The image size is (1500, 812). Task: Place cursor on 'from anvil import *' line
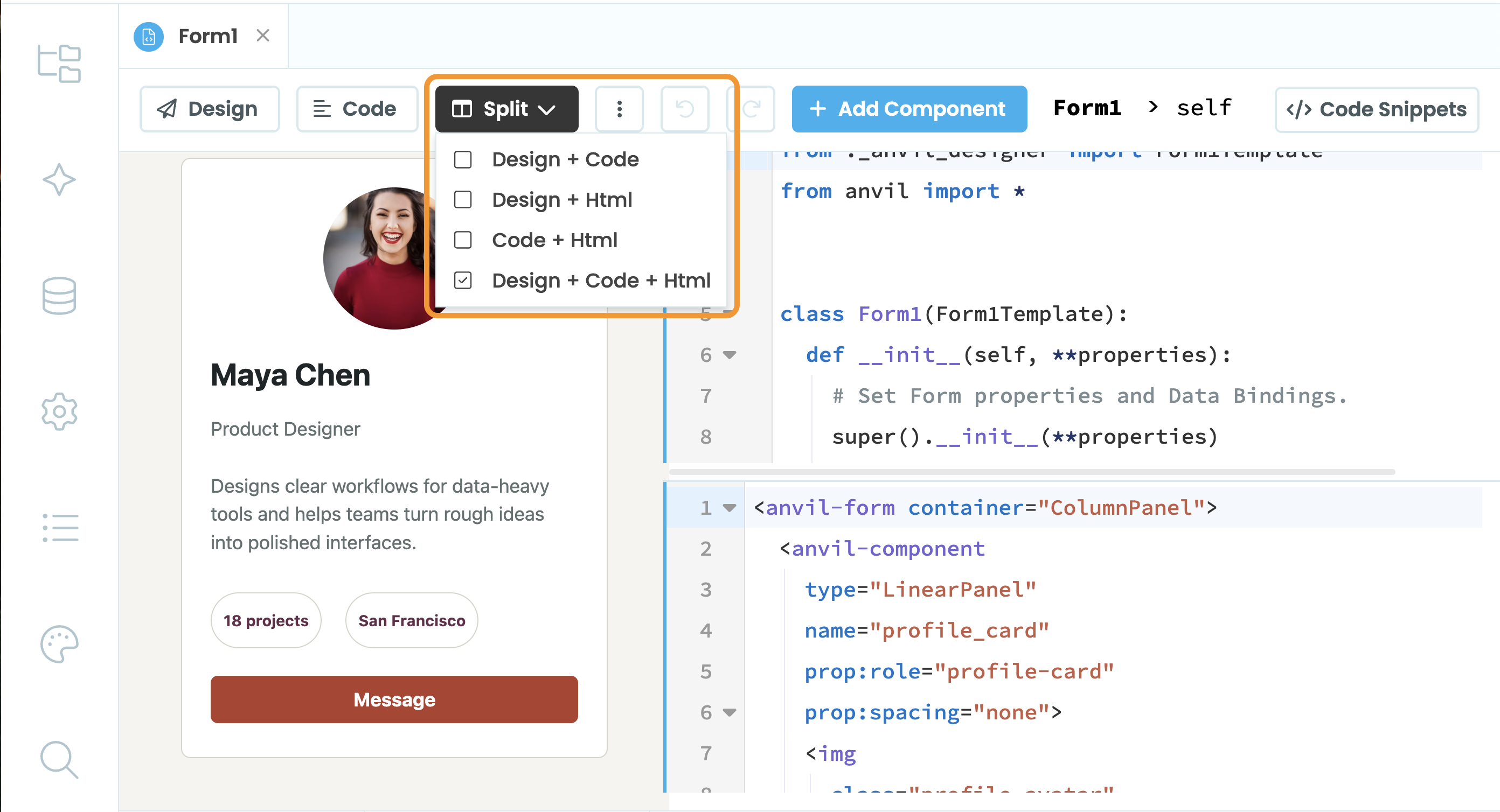coord(902,191)
